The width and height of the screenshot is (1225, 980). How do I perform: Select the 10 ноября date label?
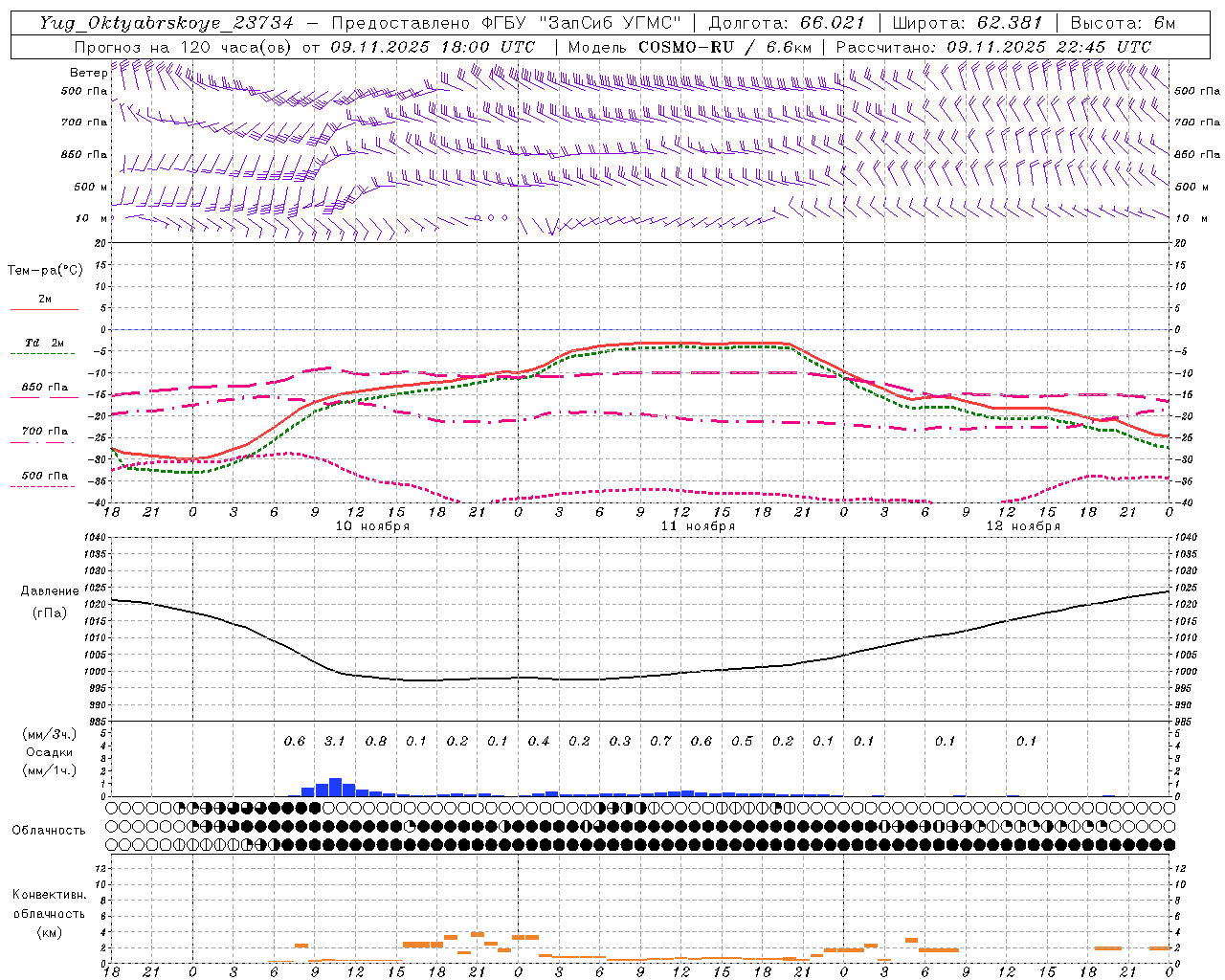tap(372, 526)
